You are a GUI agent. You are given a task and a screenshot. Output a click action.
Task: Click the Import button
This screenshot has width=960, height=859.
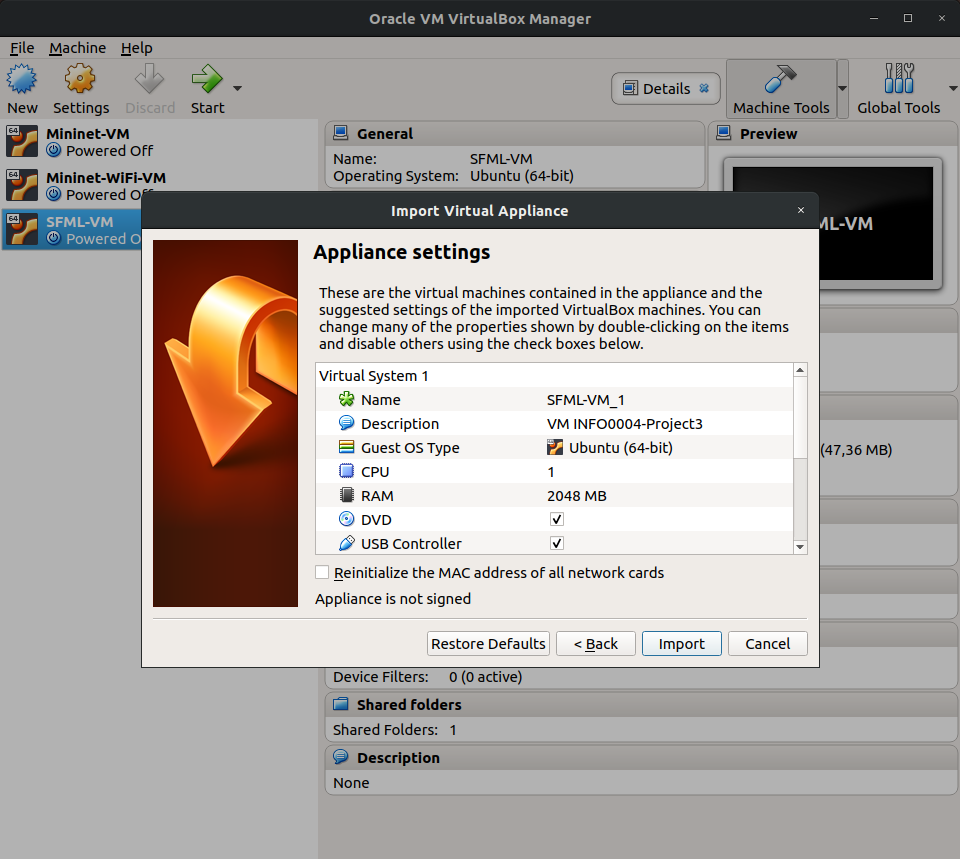point(681,644)
